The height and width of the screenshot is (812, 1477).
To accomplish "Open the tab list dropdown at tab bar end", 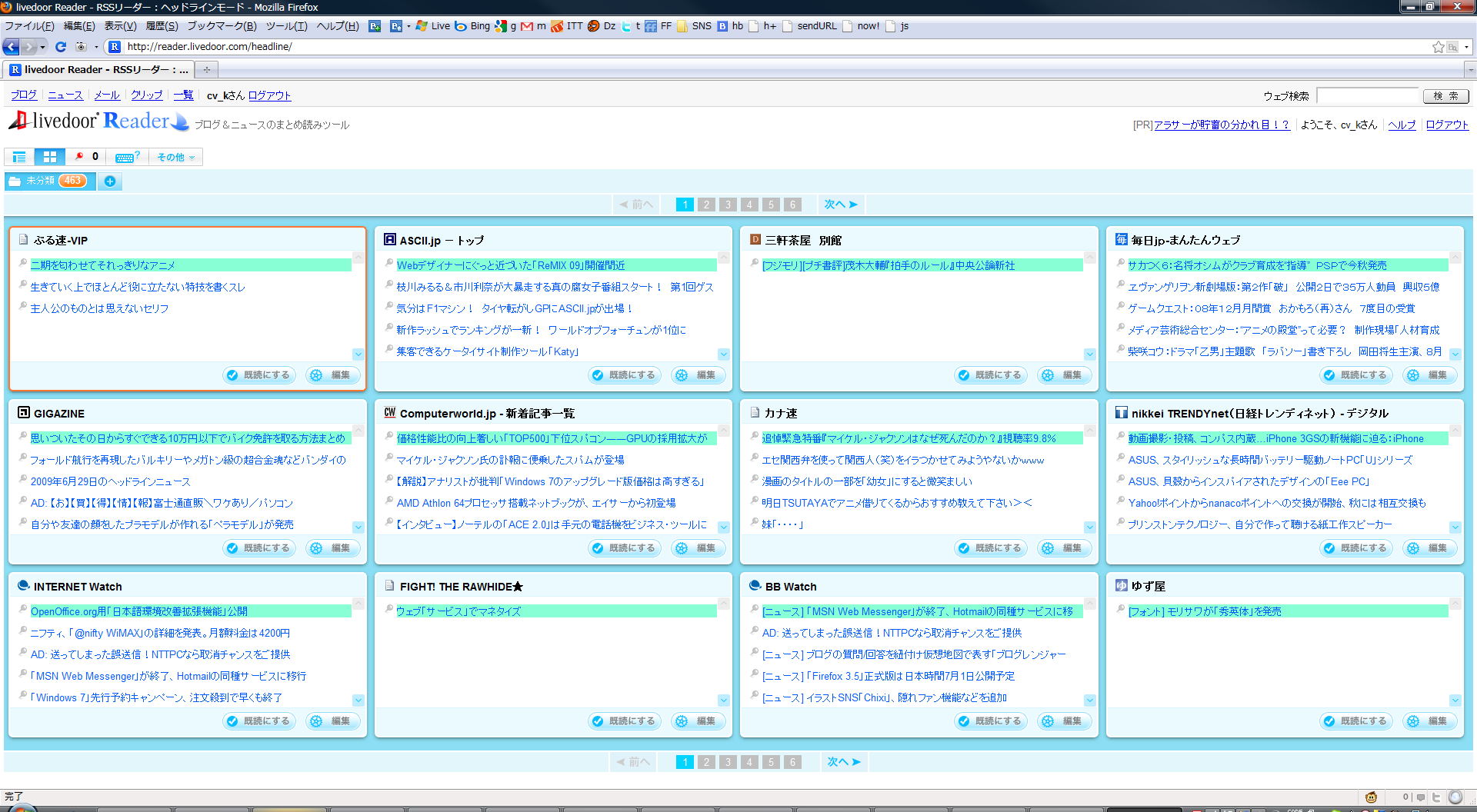I will pyautogui.click(x=1470, y=70).
